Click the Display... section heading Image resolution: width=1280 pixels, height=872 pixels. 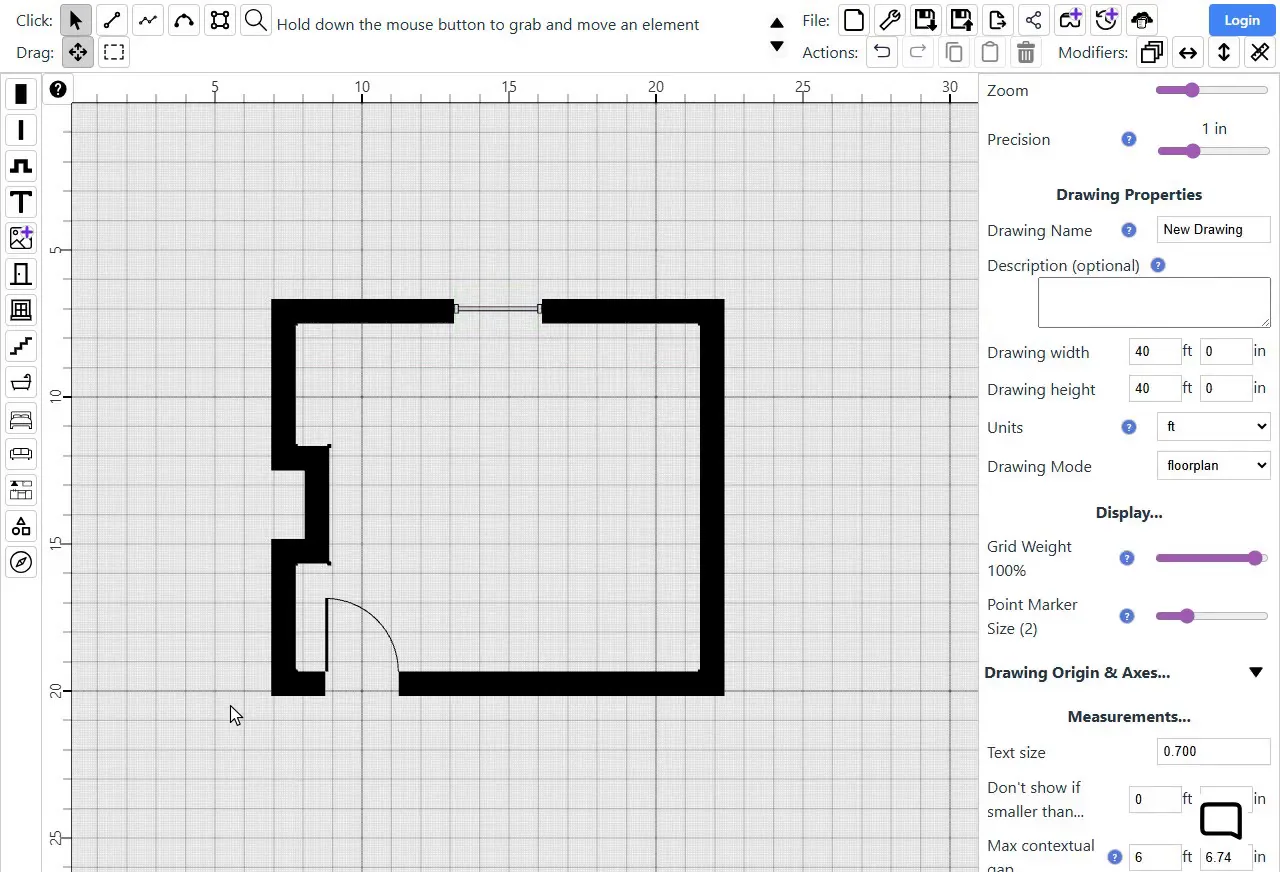tap(1129, 513)
